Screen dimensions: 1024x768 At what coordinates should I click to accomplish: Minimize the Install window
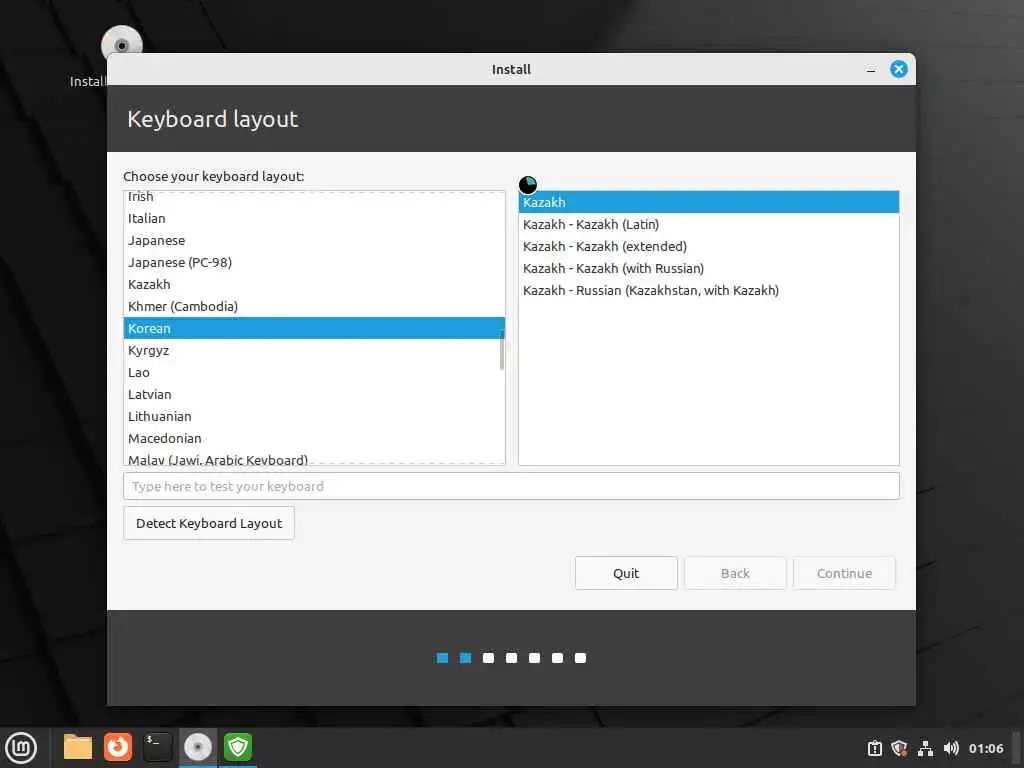point(871,69)
